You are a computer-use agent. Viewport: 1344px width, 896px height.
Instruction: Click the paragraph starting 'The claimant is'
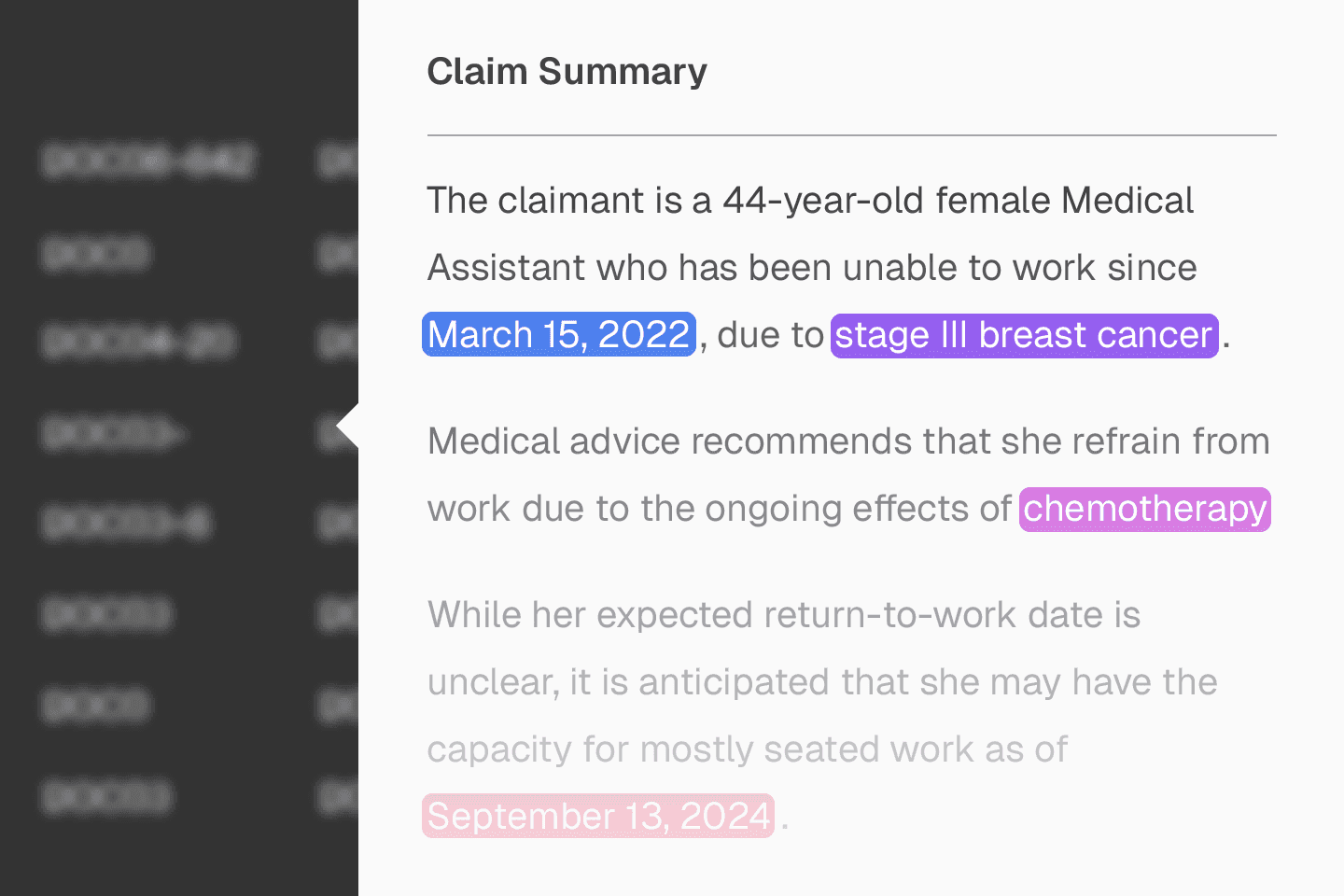tap(812, 267)
